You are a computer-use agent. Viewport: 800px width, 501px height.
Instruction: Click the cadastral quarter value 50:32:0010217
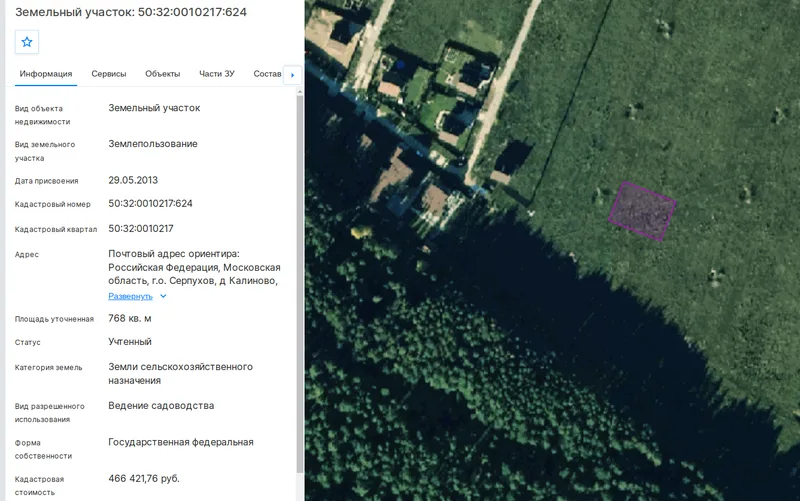[141, 229]
